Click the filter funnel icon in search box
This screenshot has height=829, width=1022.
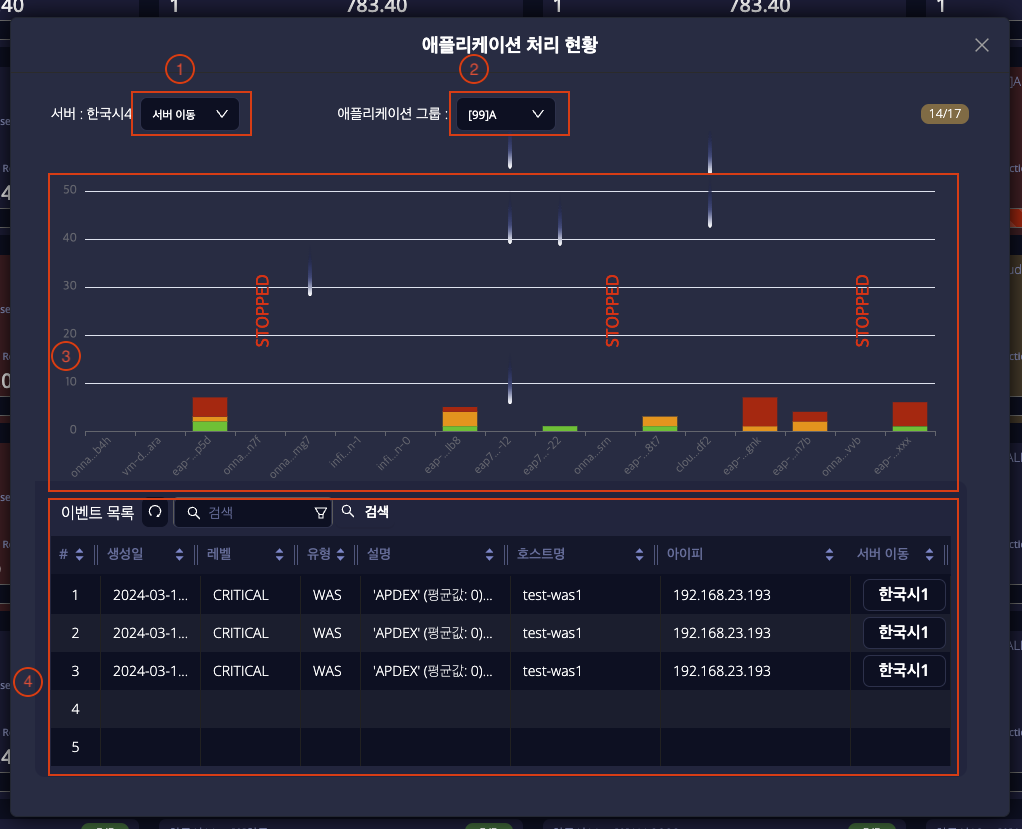point(320,513)
